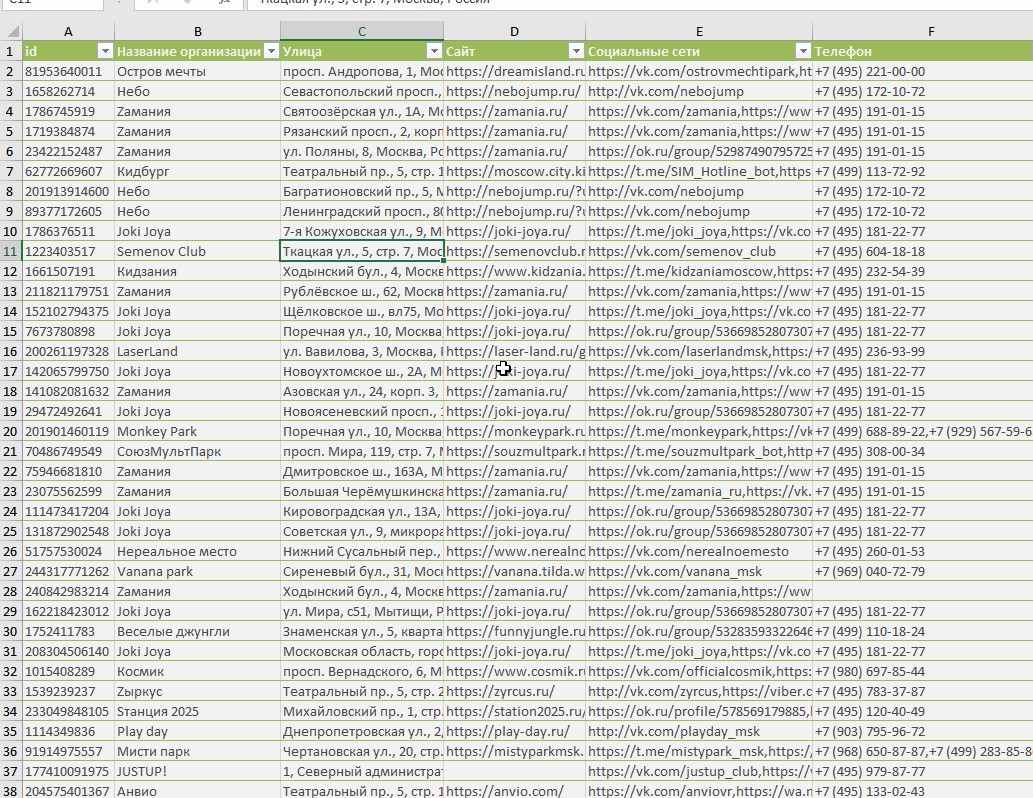Open the id column filter dropdown
This screenshot has height=798, width=1033.
(105, 51)
